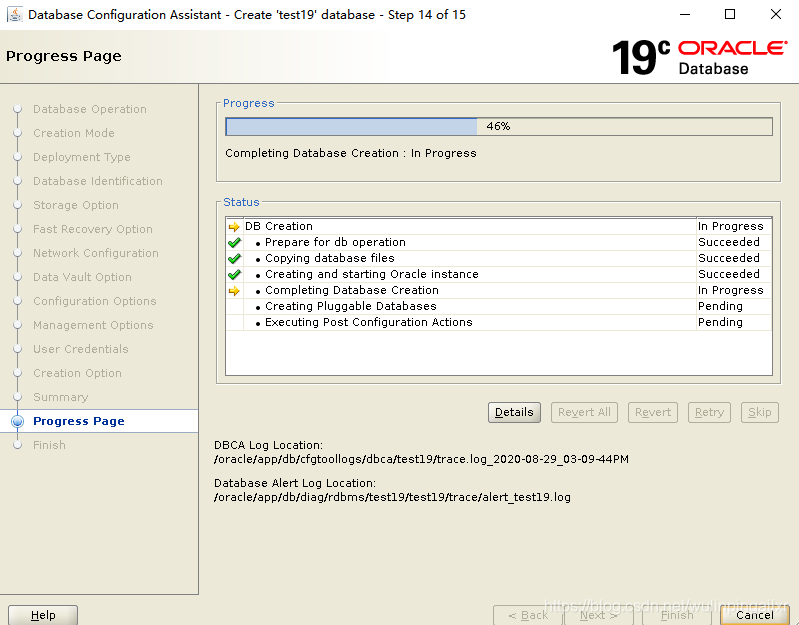The height and width of the screenshot is (625, 799).
Task: Click the Revert All button
Action: [584, 412]
